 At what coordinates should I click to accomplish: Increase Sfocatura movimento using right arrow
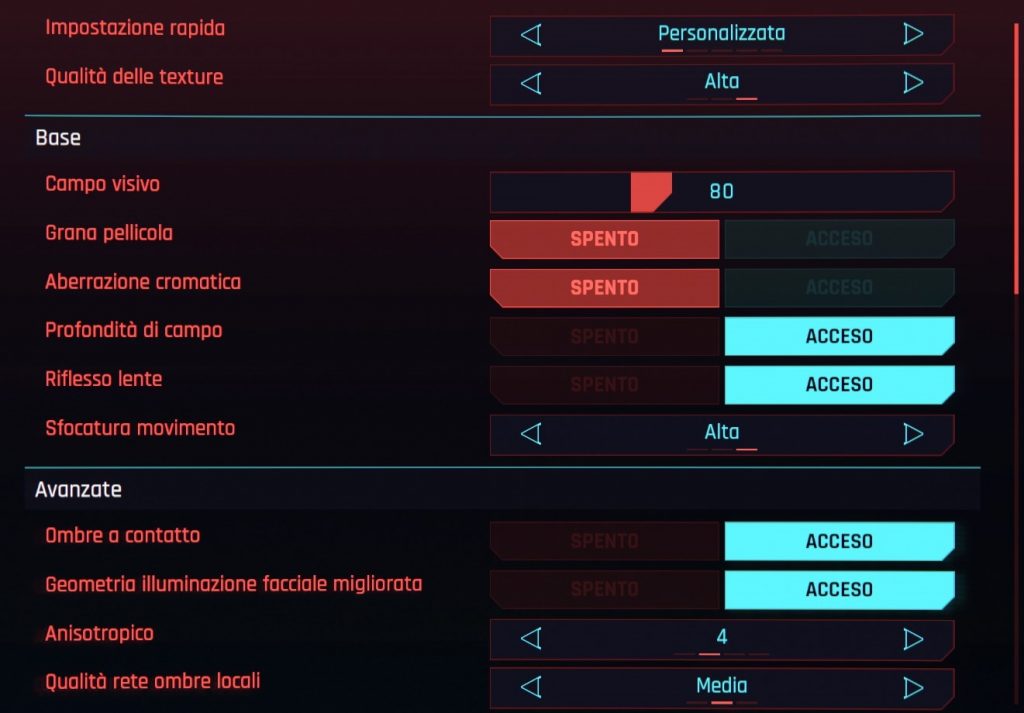click(x=913, y=434)
